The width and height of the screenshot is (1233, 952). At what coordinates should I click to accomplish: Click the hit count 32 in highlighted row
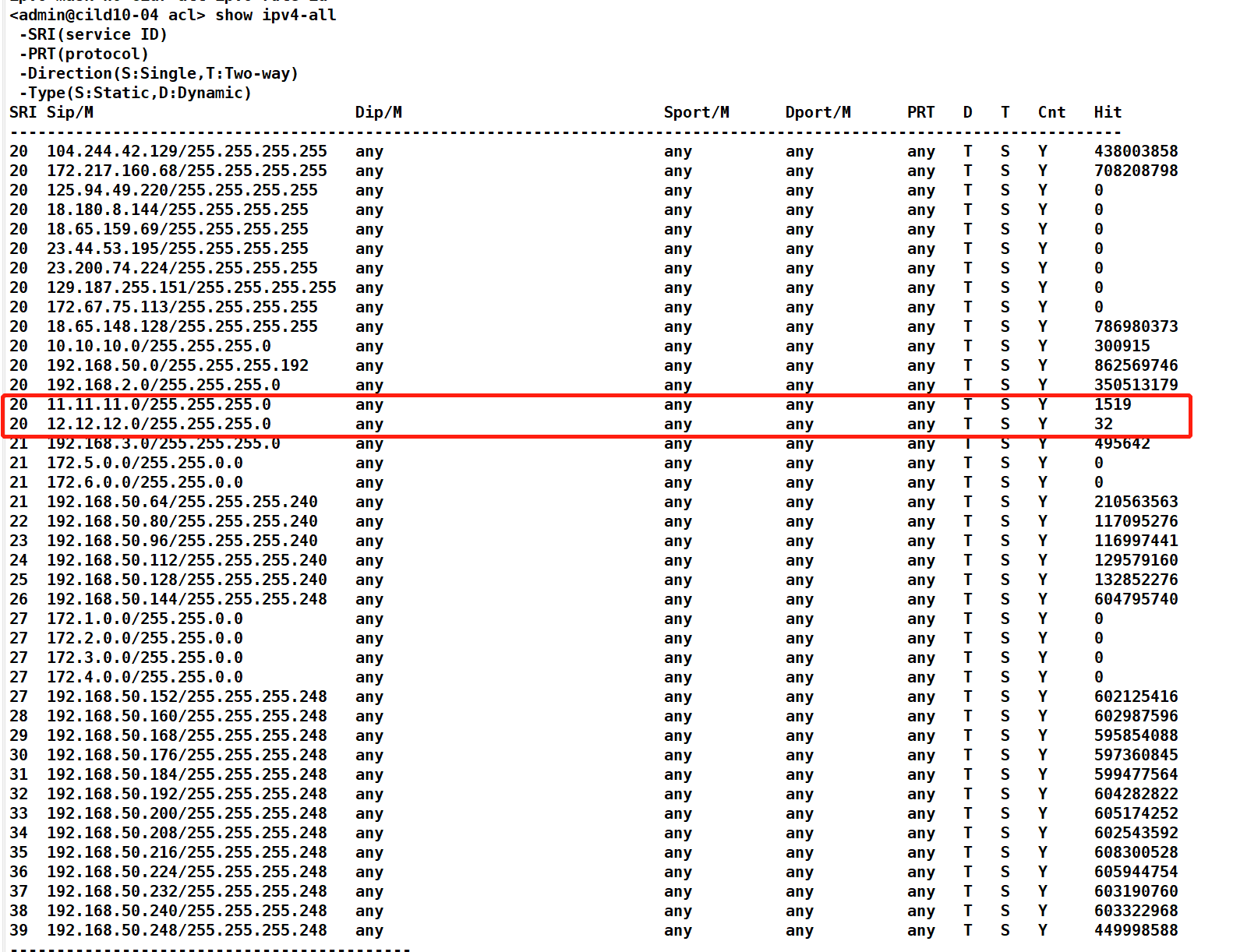coord(1103,424)
